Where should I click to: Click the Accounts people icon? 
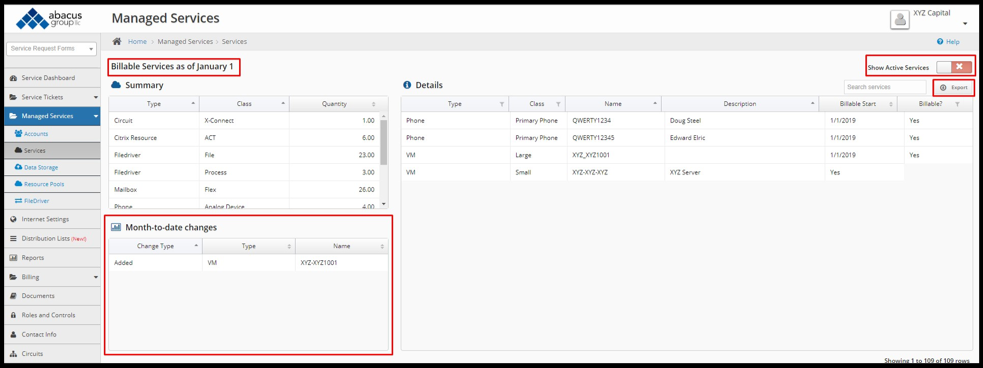(x=18, y=134)
